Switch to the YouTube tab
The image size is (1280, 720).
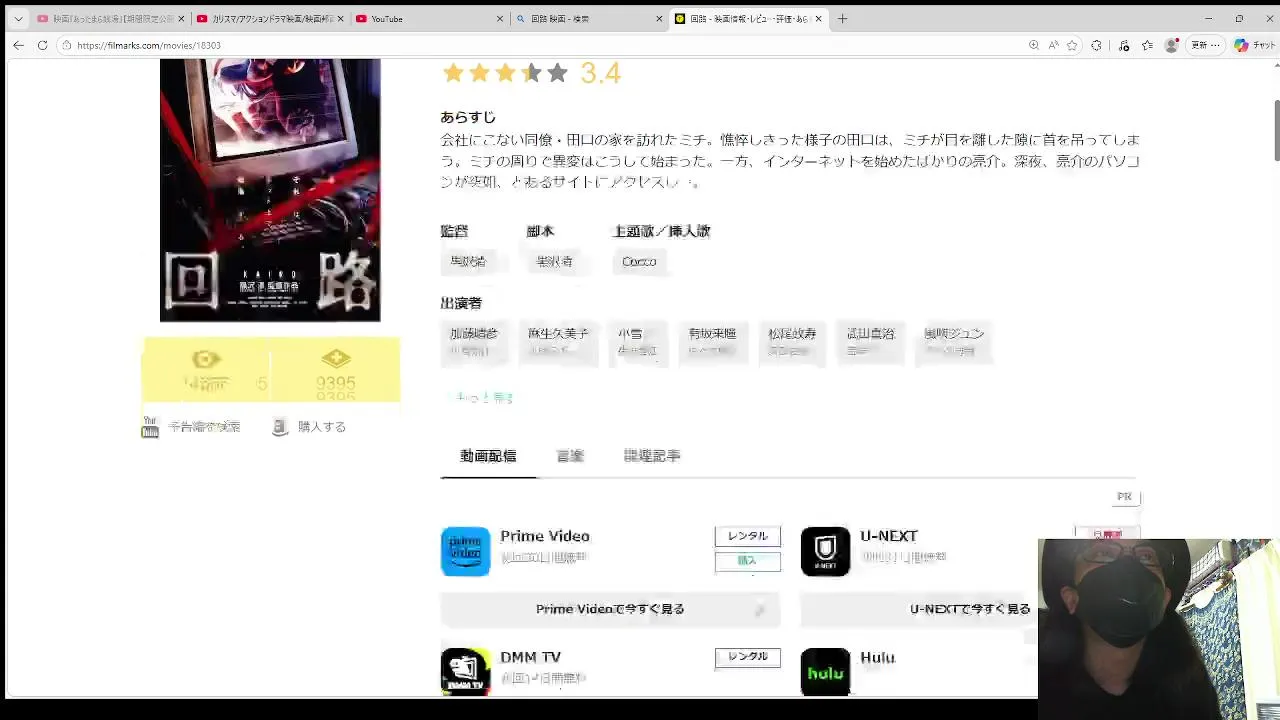430,19
